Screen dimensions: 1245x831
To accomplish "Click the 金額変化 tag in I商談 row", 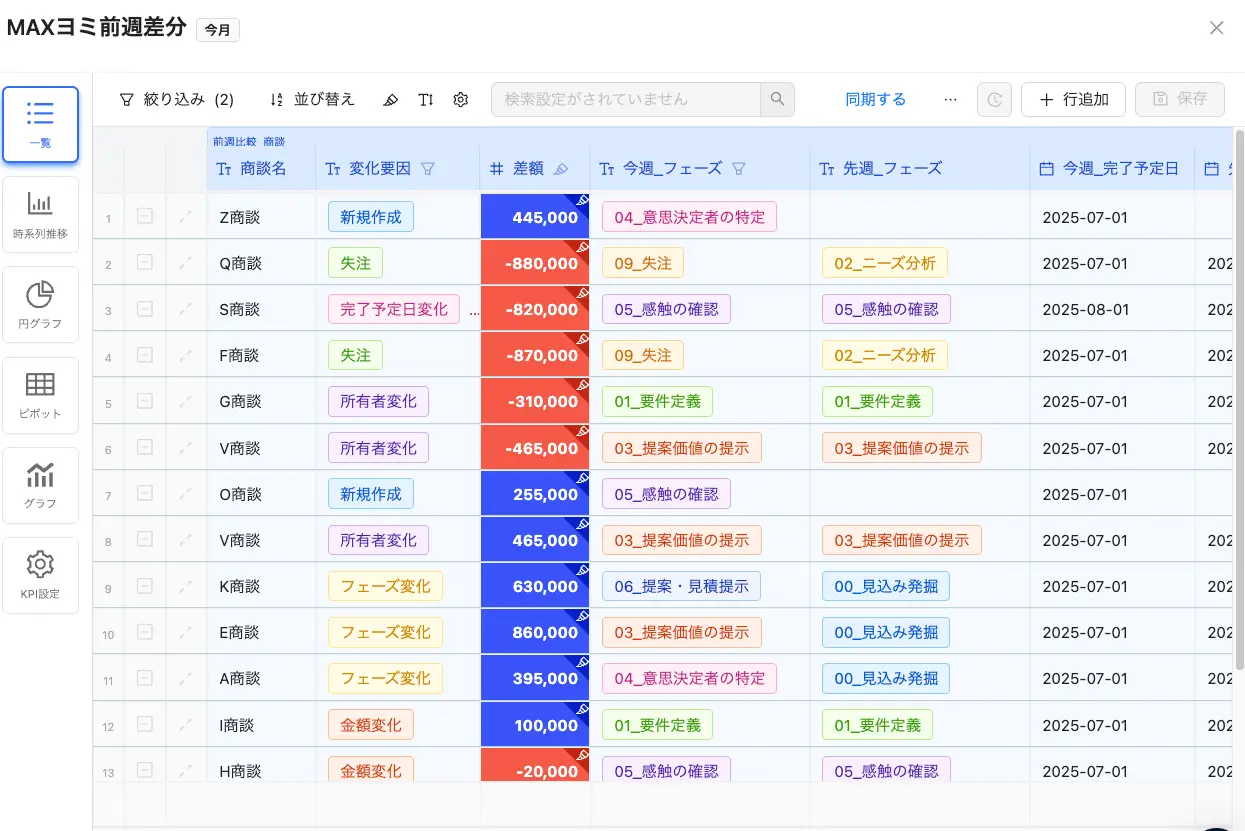I will (371, 725).
